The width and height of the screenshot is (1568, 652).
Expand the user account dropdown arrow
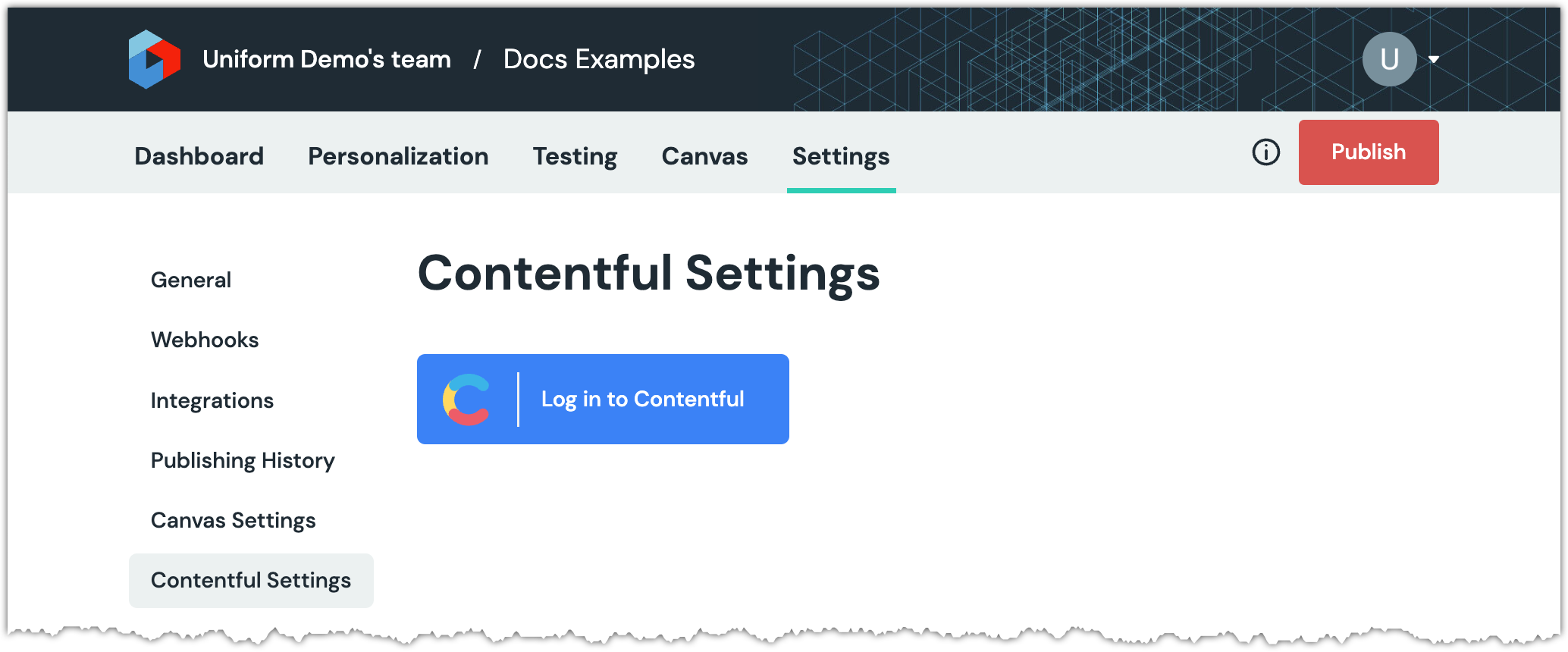tap(1434, 59)
